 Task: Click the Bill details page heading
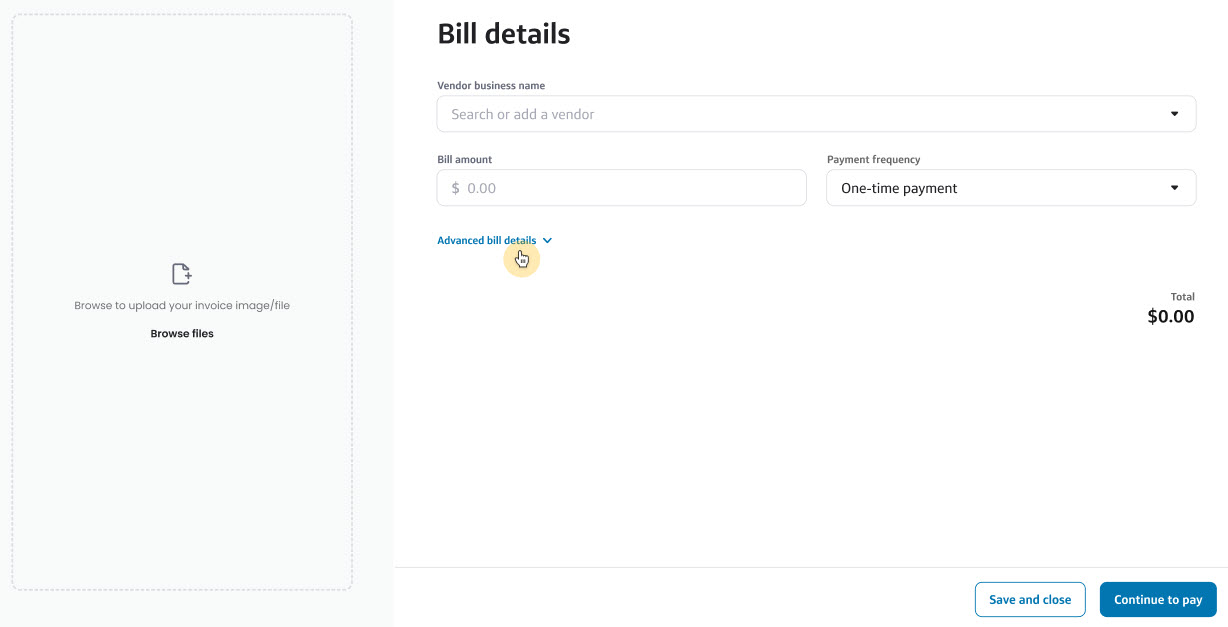point(503,33)
